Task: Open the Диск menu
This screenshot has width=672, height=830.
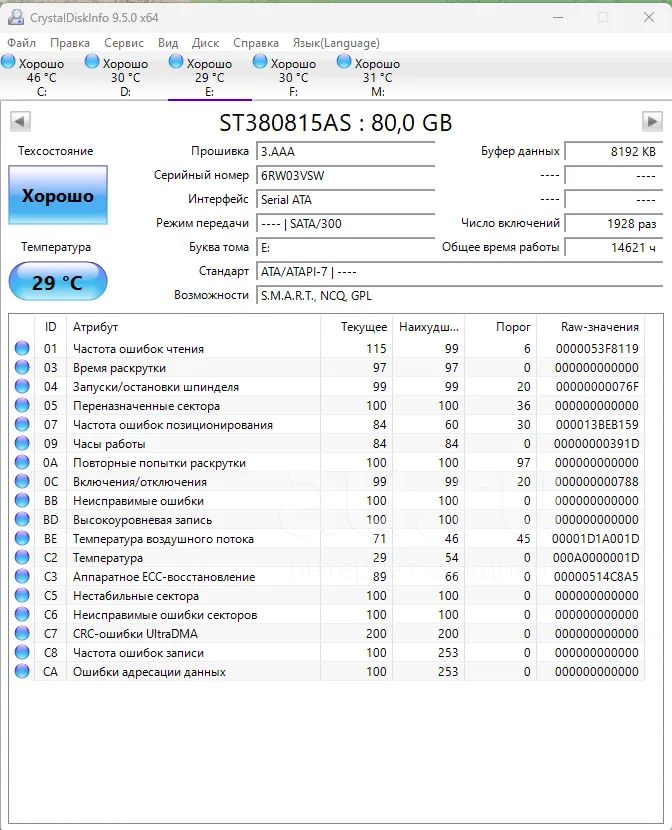Action: click(205, 43)
